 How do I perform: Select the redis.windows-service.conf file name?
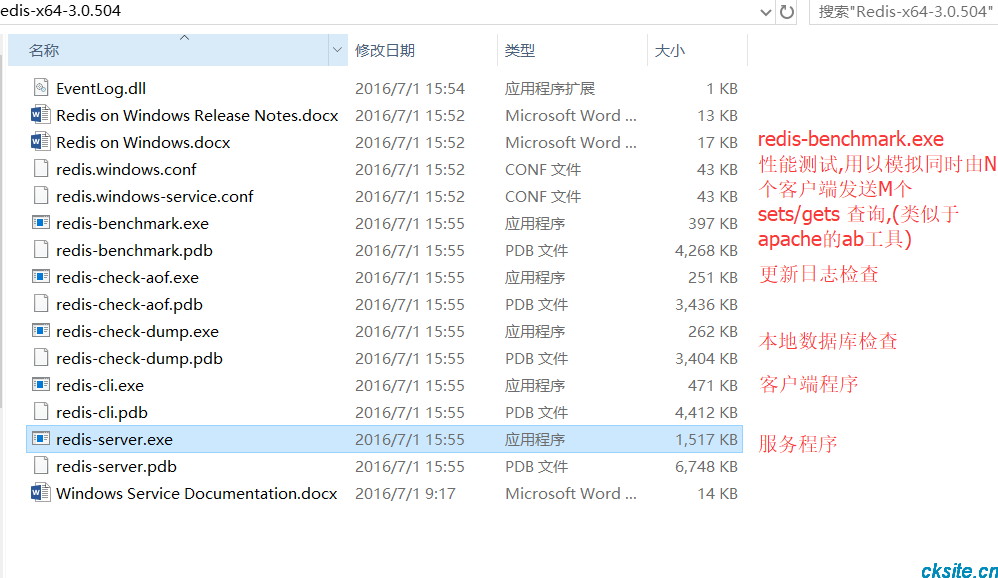click(155, 196)
